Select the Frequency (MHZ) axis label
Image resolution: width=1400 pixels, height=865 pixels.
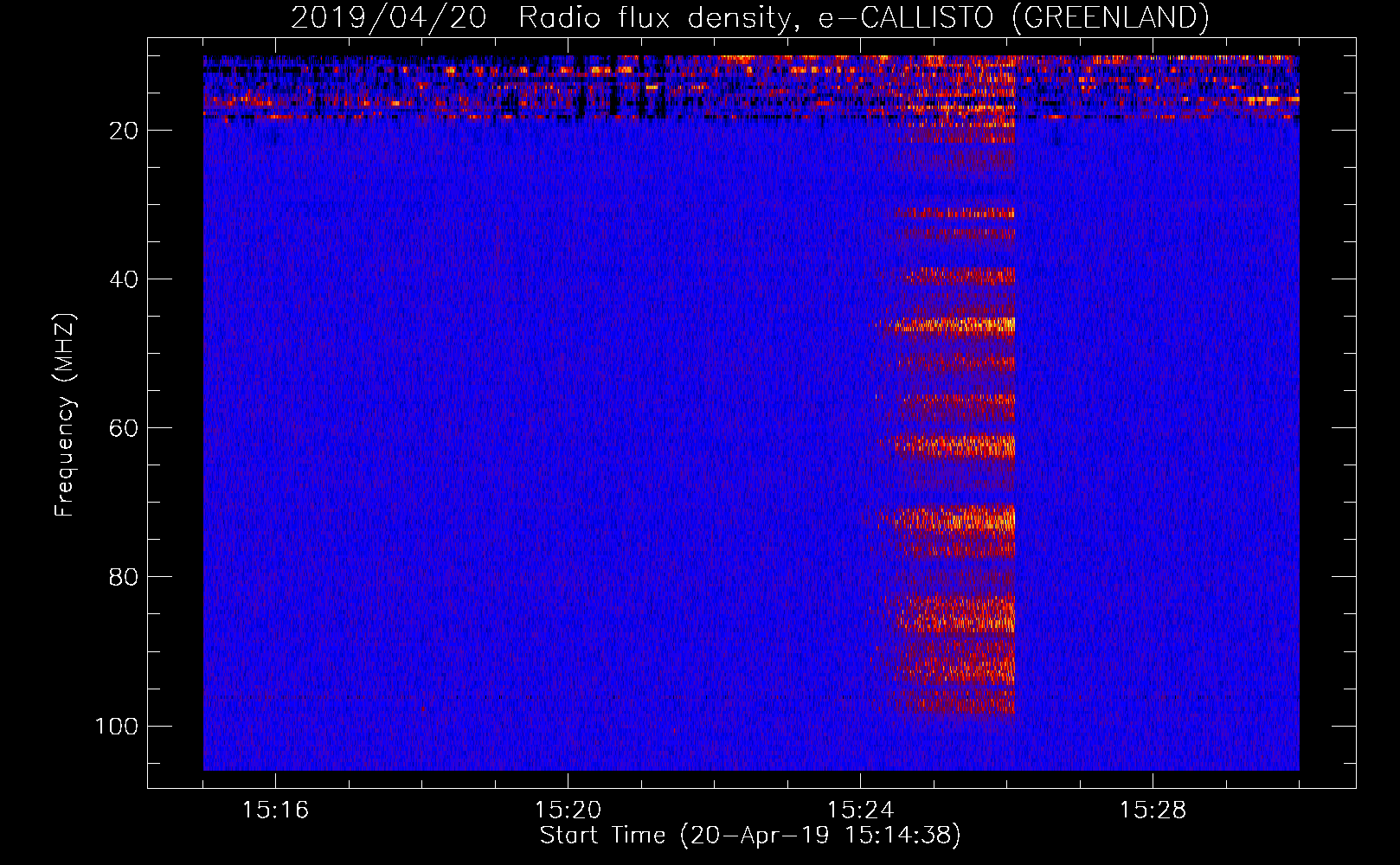tap(64, 415)
